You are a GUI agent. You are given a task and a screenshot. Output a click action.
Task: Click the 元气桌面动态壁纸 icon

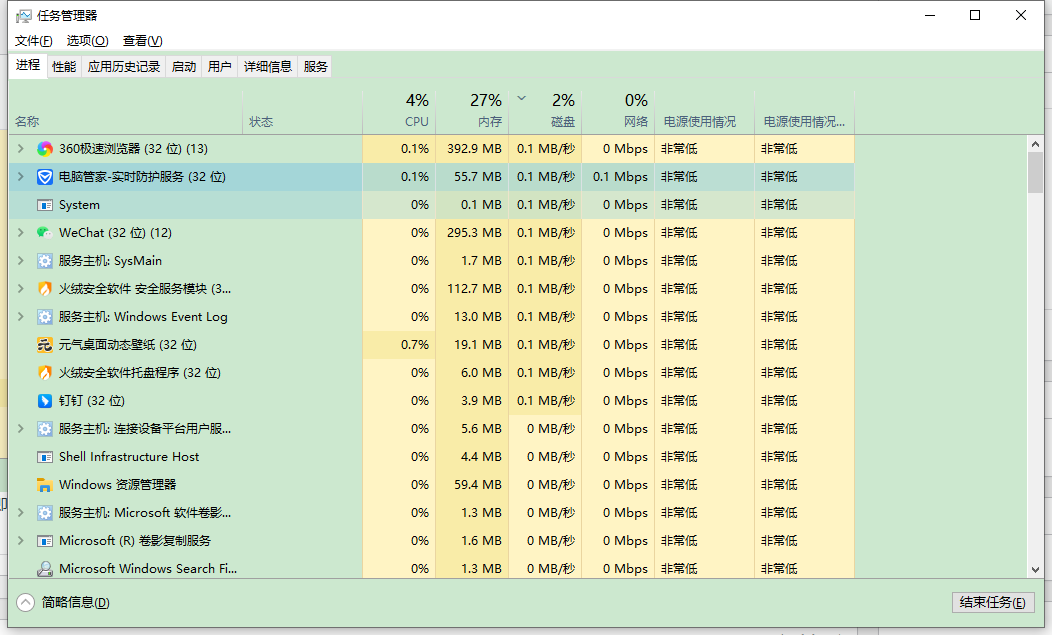(x=45, y=345)
